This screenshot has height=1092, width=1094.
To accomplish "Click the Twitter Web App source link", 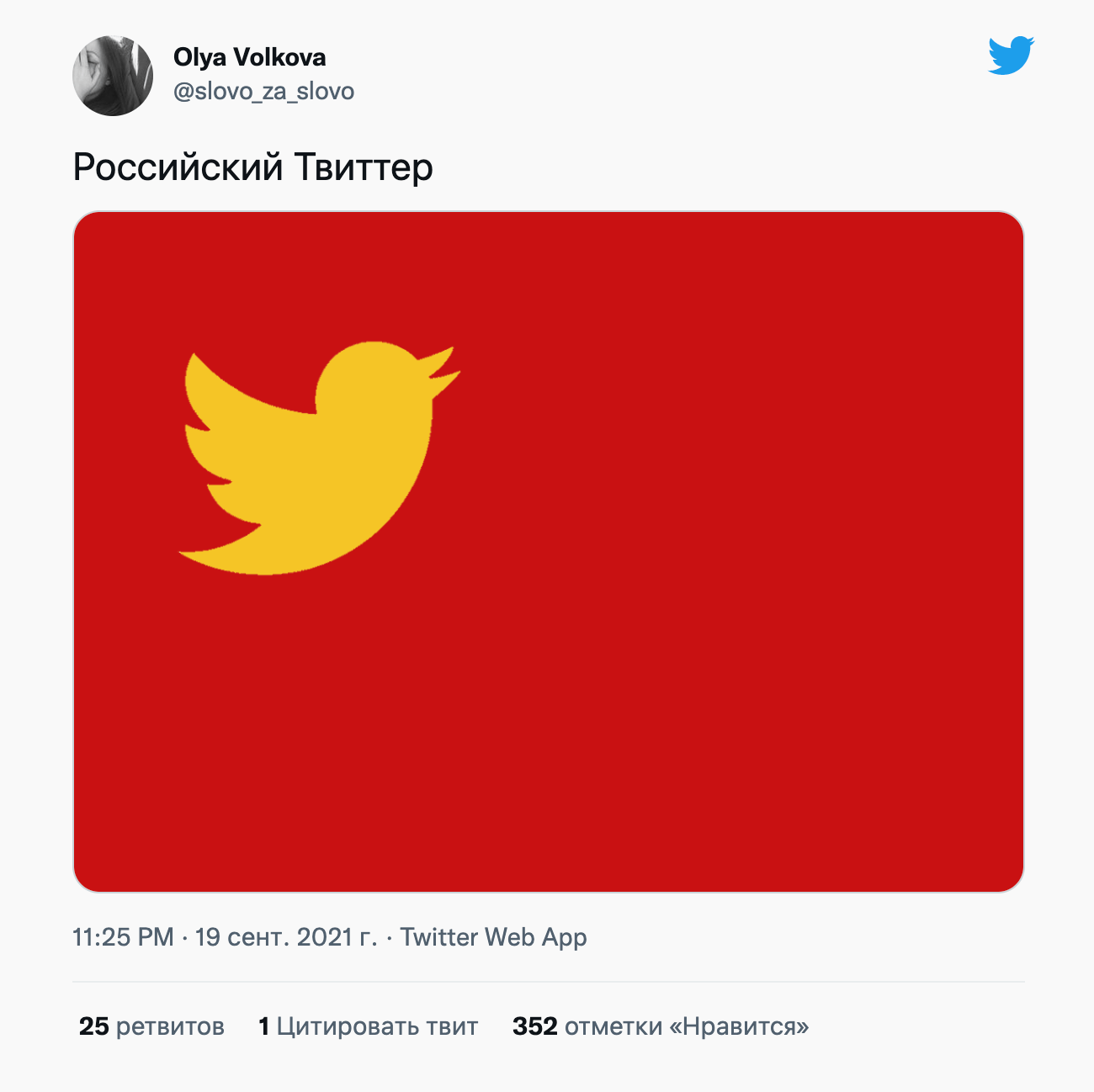I will click(493, 937).
